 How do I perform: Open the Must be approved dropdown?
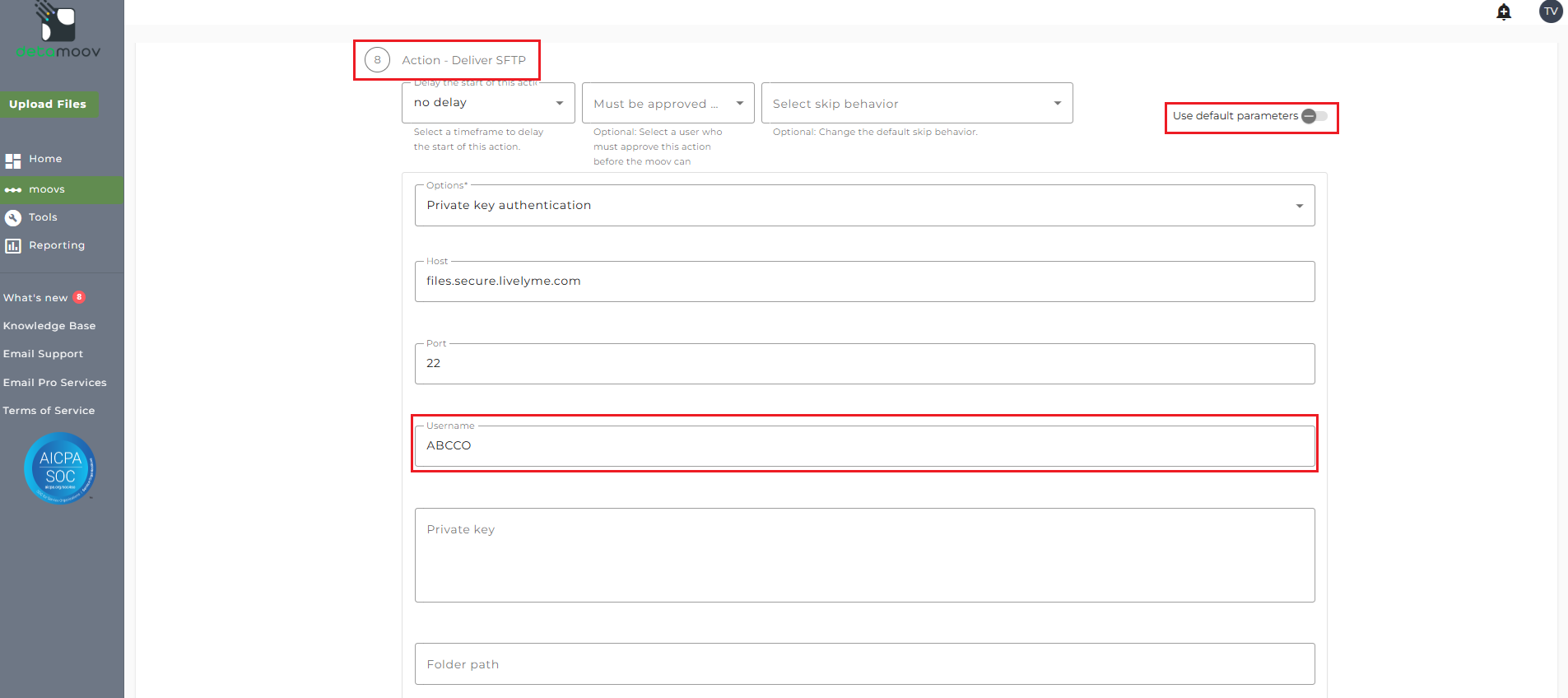point(668,104)
